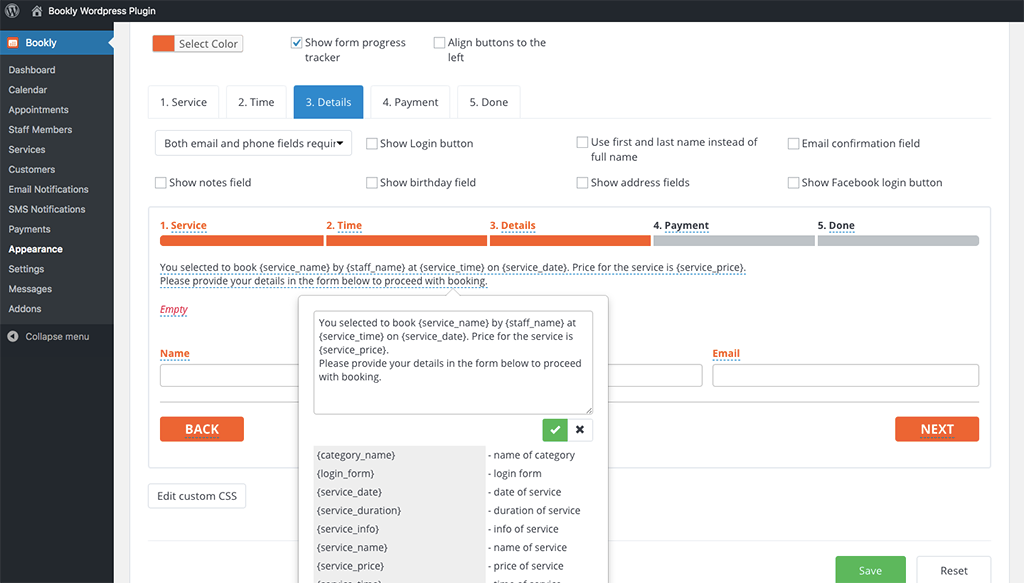Click into the popup text editing area

pos(453,362)
